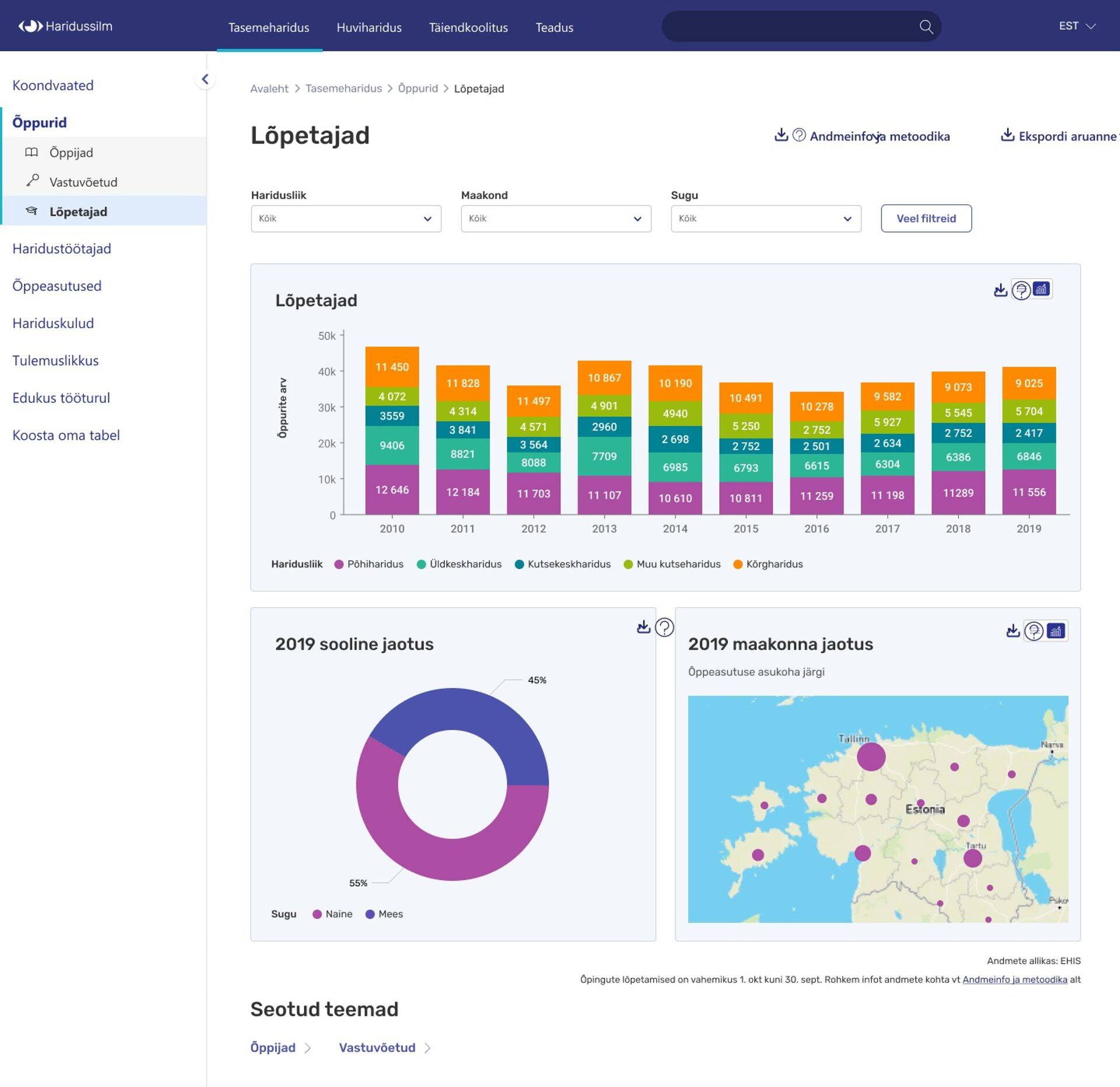Click Ekspordi aruanne download icon
Viewport: 1120px width, 1087px height.
click(1007, 136)
